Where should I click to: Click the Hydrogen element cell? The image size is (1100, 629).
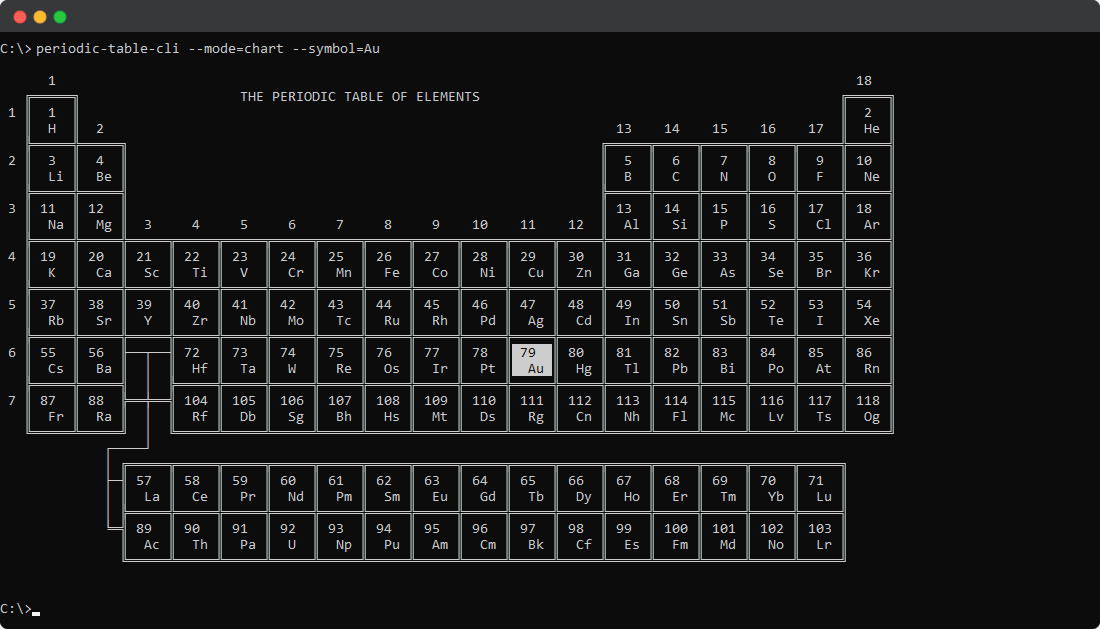(52, 120)
